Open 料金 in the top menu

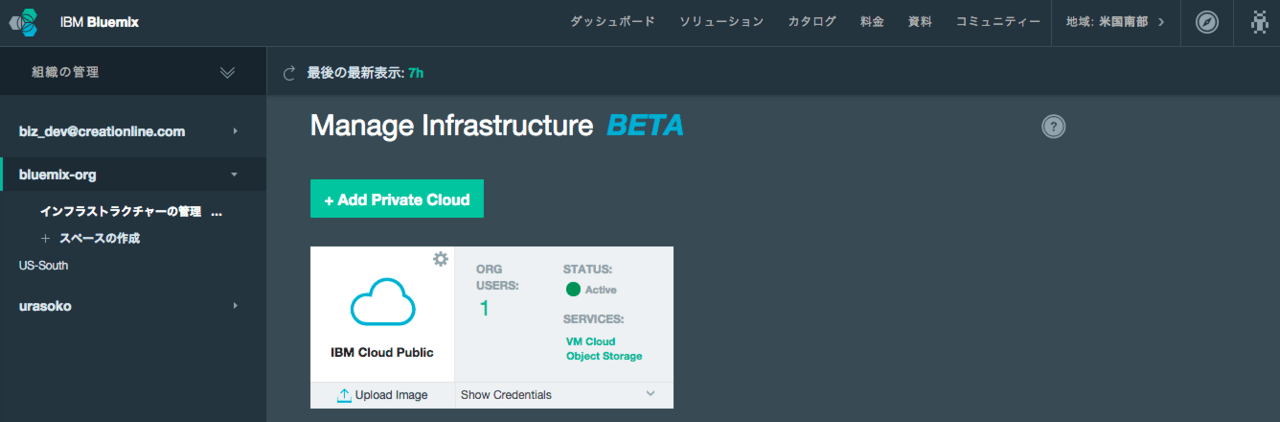pyautogui.click(x=872, y=22)
